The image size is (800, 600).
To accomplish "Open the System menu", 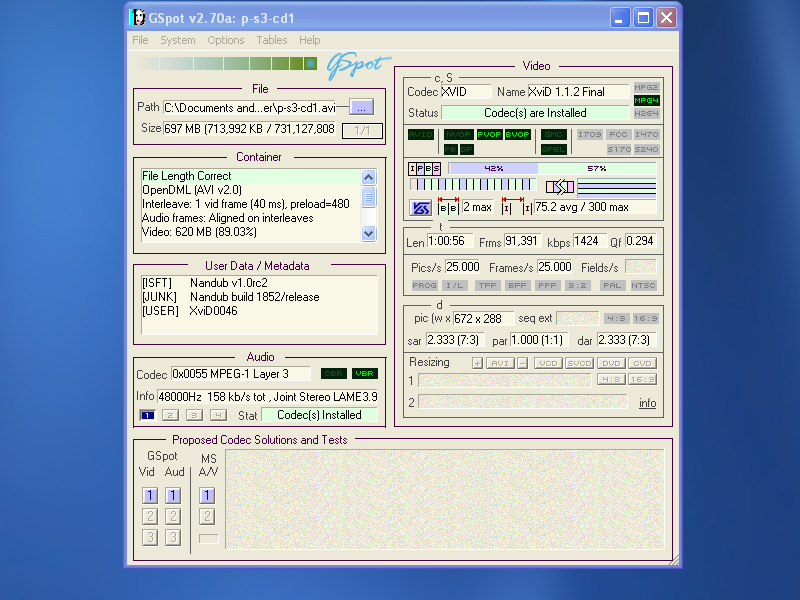I will click(x=178, y=40).
